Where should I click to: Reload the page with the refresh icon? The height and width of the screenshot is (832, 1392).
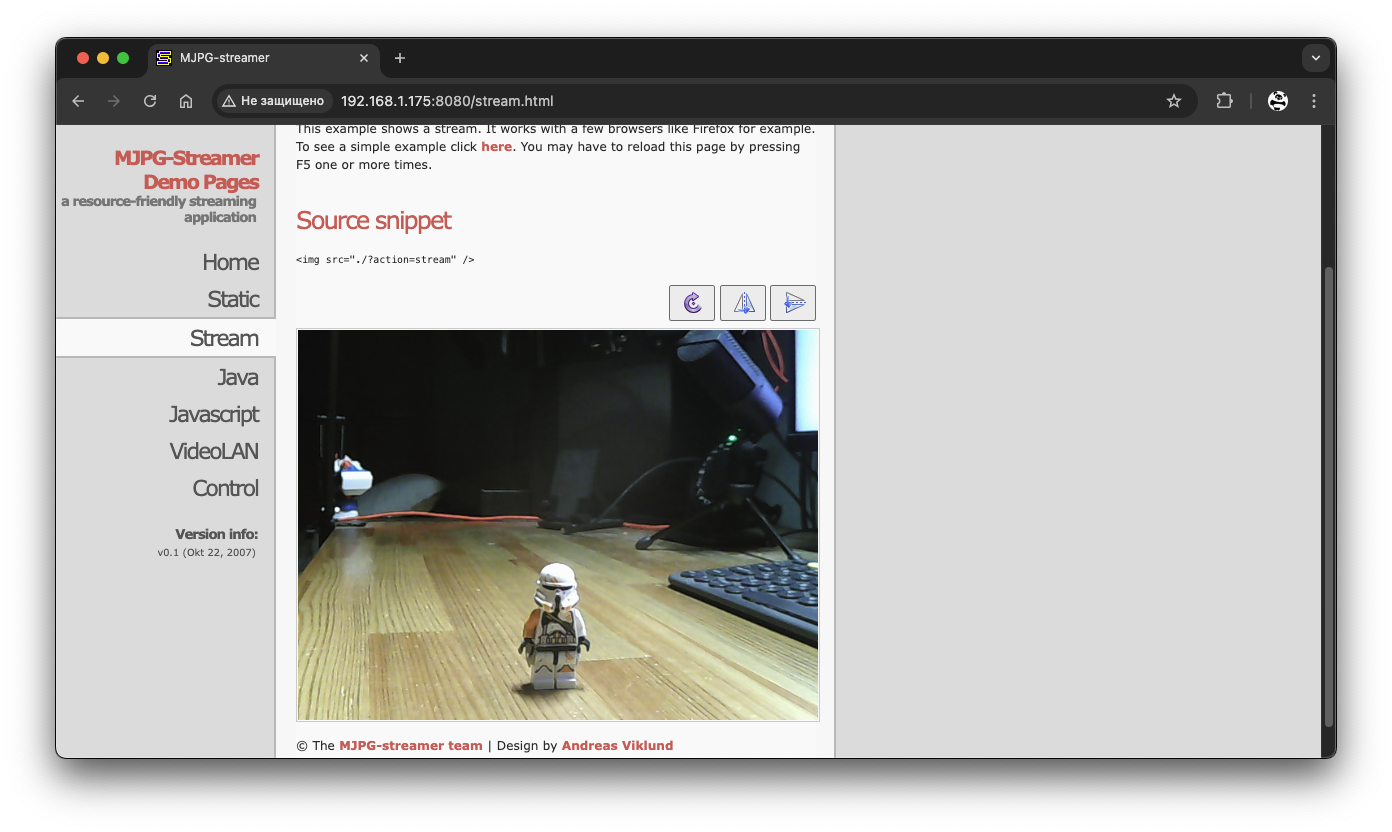(150, 101)
